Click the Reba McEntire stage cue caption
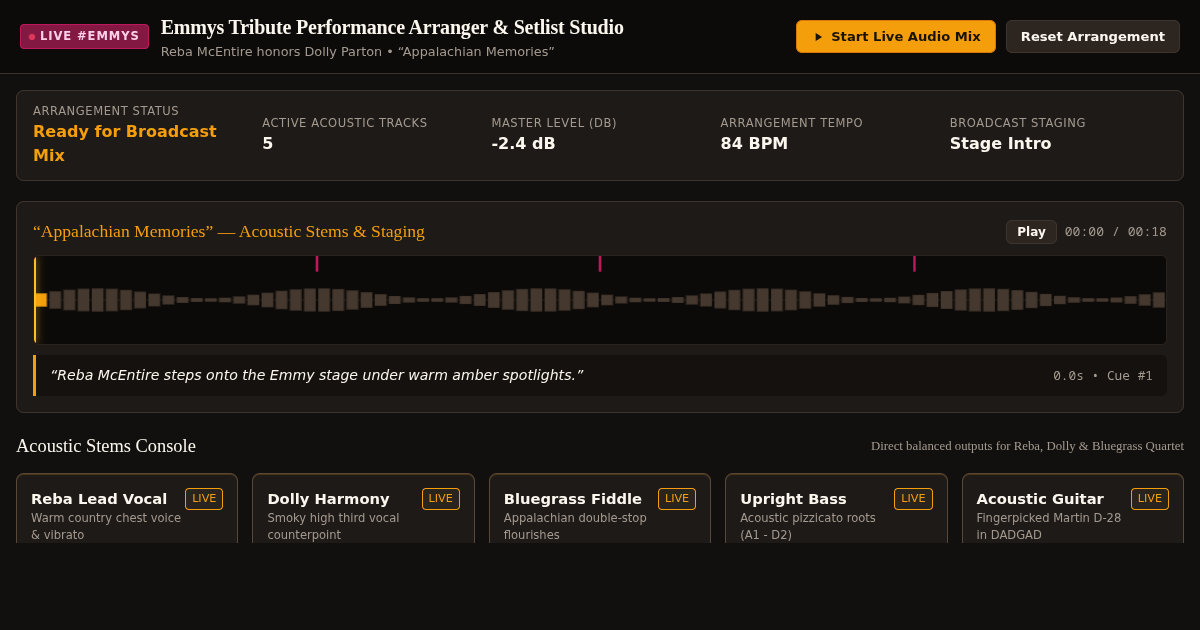The image size is (1200, 630). [317, 376]
